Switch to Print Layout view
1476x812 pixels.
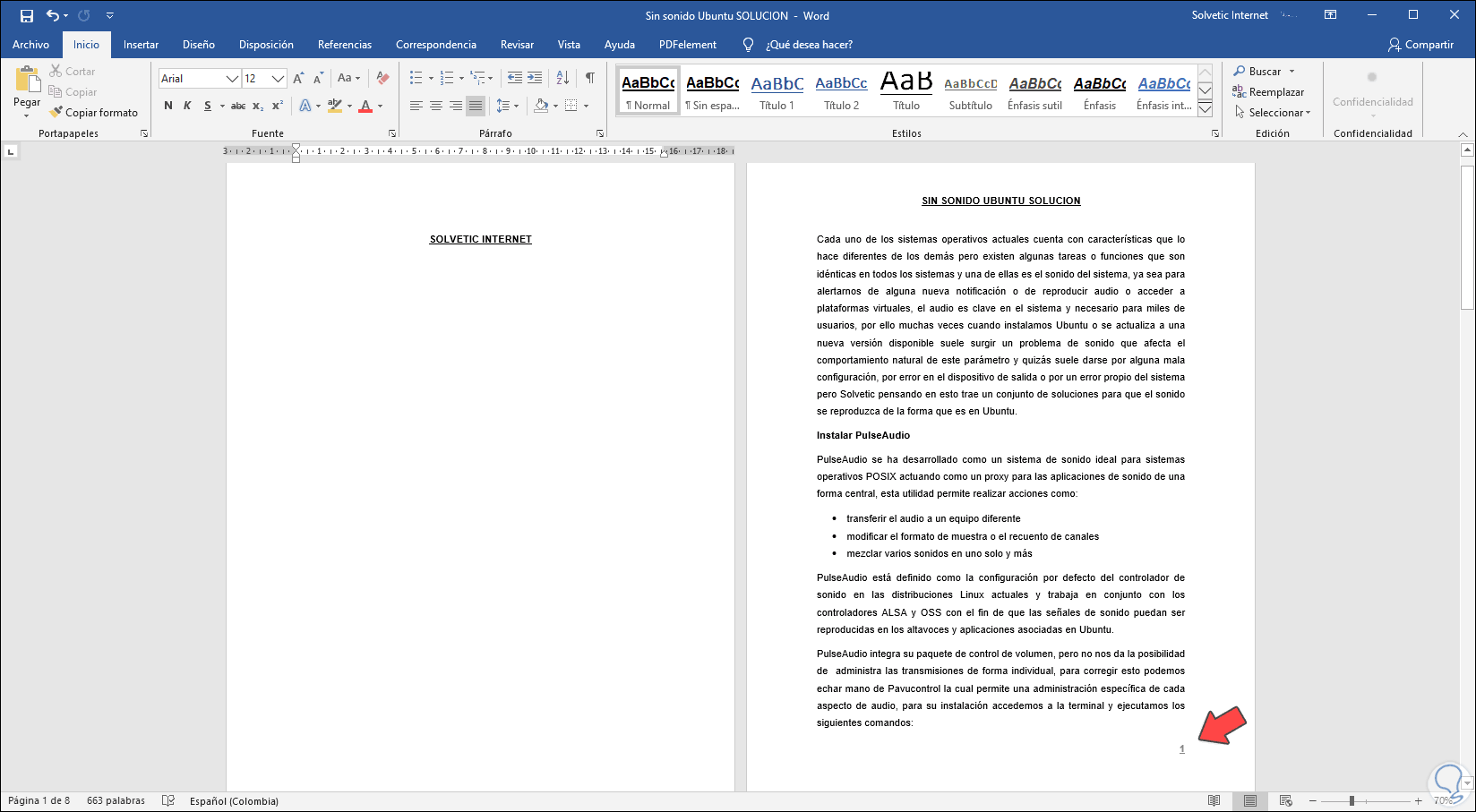pyautogui.click(x=1250, y=801)
